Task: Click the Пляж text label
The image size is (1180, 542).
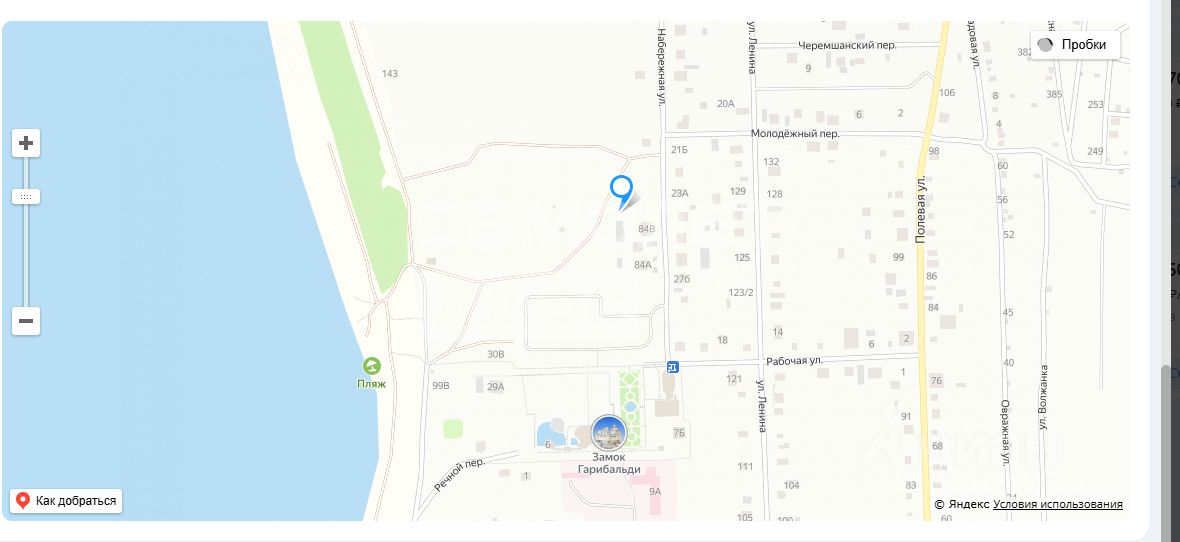Action: click(371, 384)
